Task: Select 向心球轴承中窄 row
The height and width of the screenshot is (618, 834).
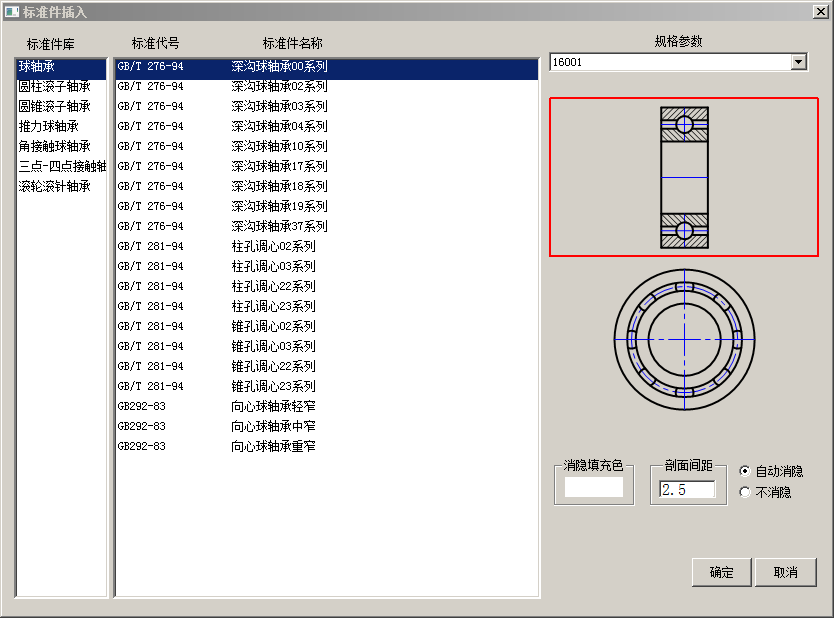Action: coord(327,427)
